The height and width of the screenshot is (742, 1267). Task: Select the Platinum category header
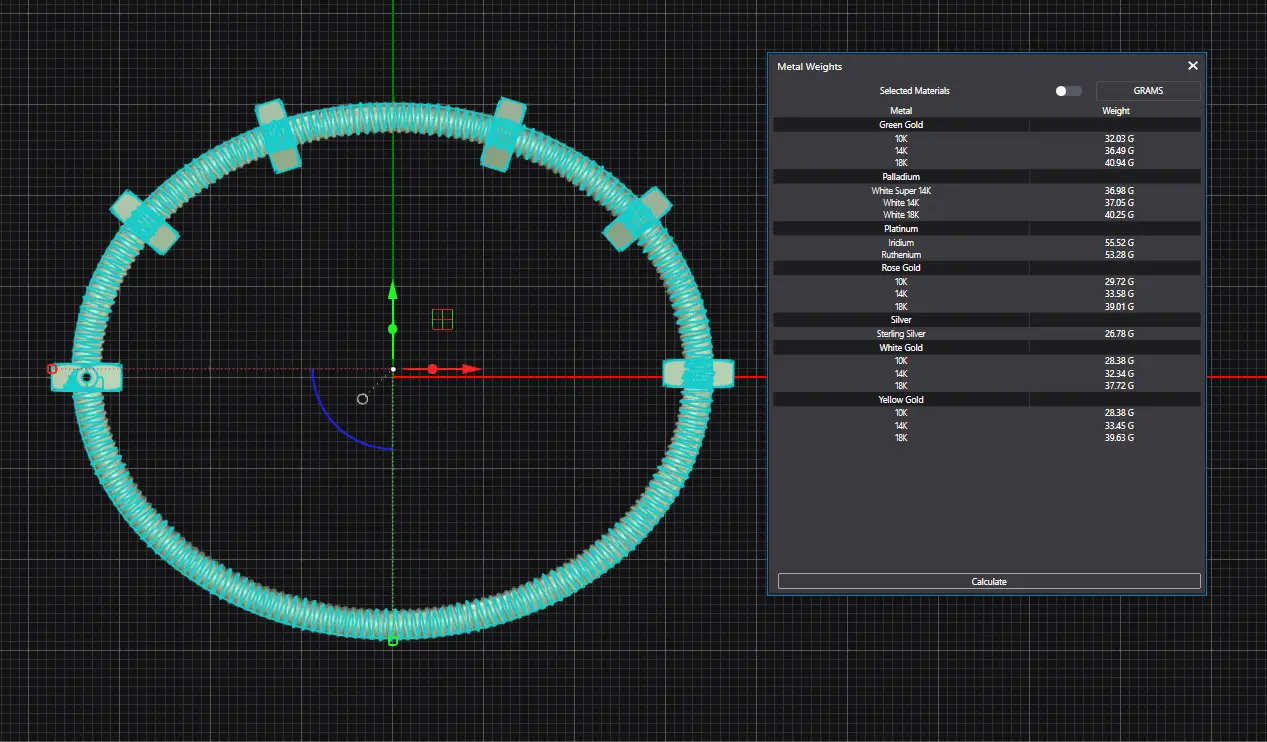click(x=901, y=229)
